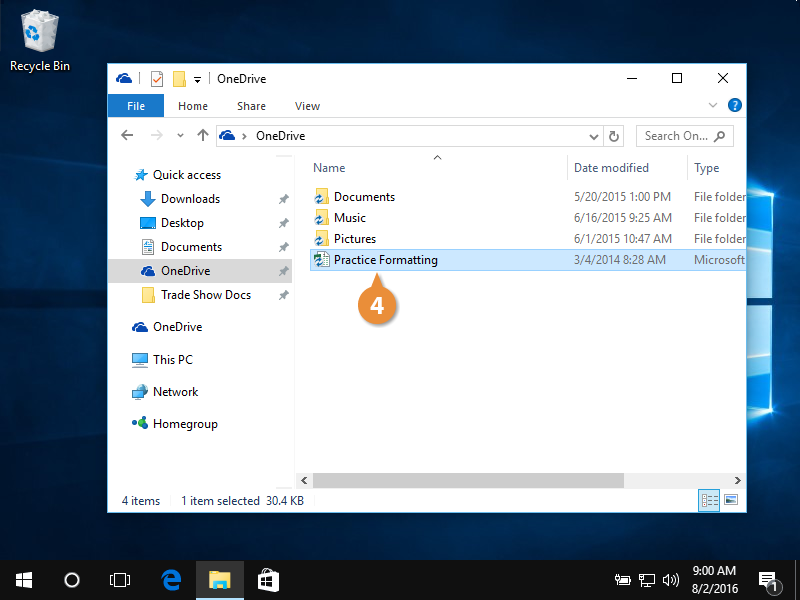Viewport: 800px width, 600px height.
Task: Click the Properties icon in quick access toolbar
Action: click(x=157, y=79)
